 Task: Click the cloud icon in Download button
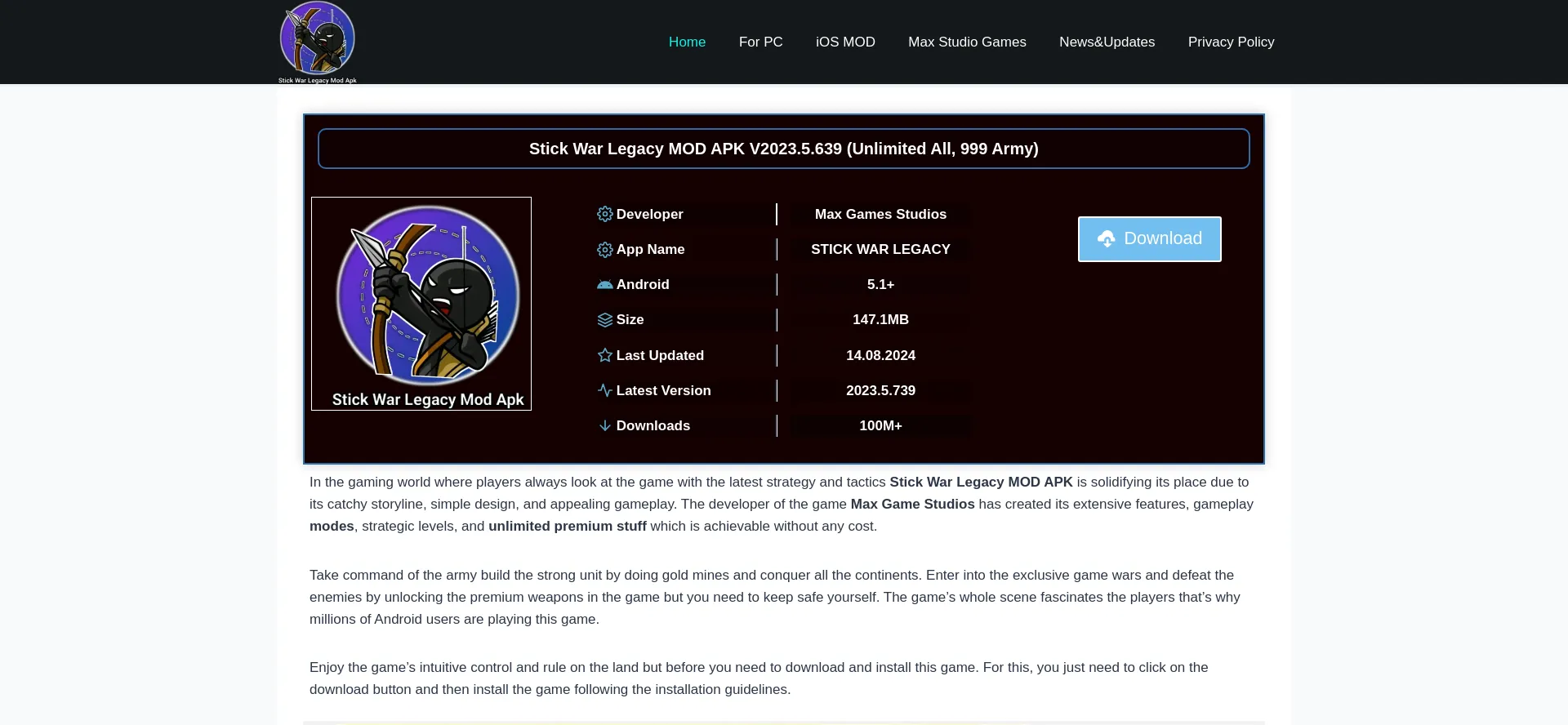1106,238
